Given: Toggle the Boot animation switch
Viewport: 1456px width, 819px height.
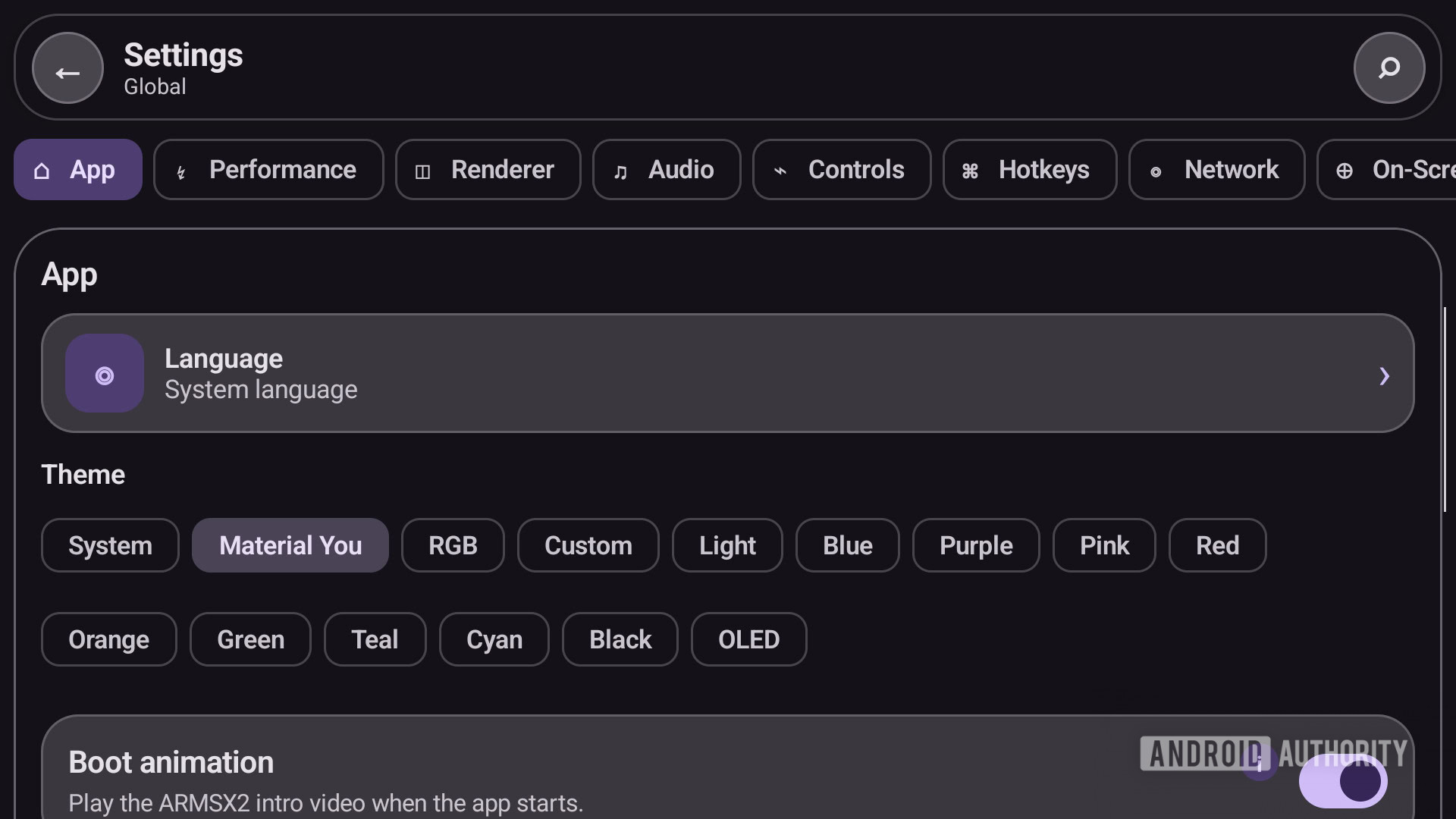Looking at the screenshot, I should click(1343, 781).
